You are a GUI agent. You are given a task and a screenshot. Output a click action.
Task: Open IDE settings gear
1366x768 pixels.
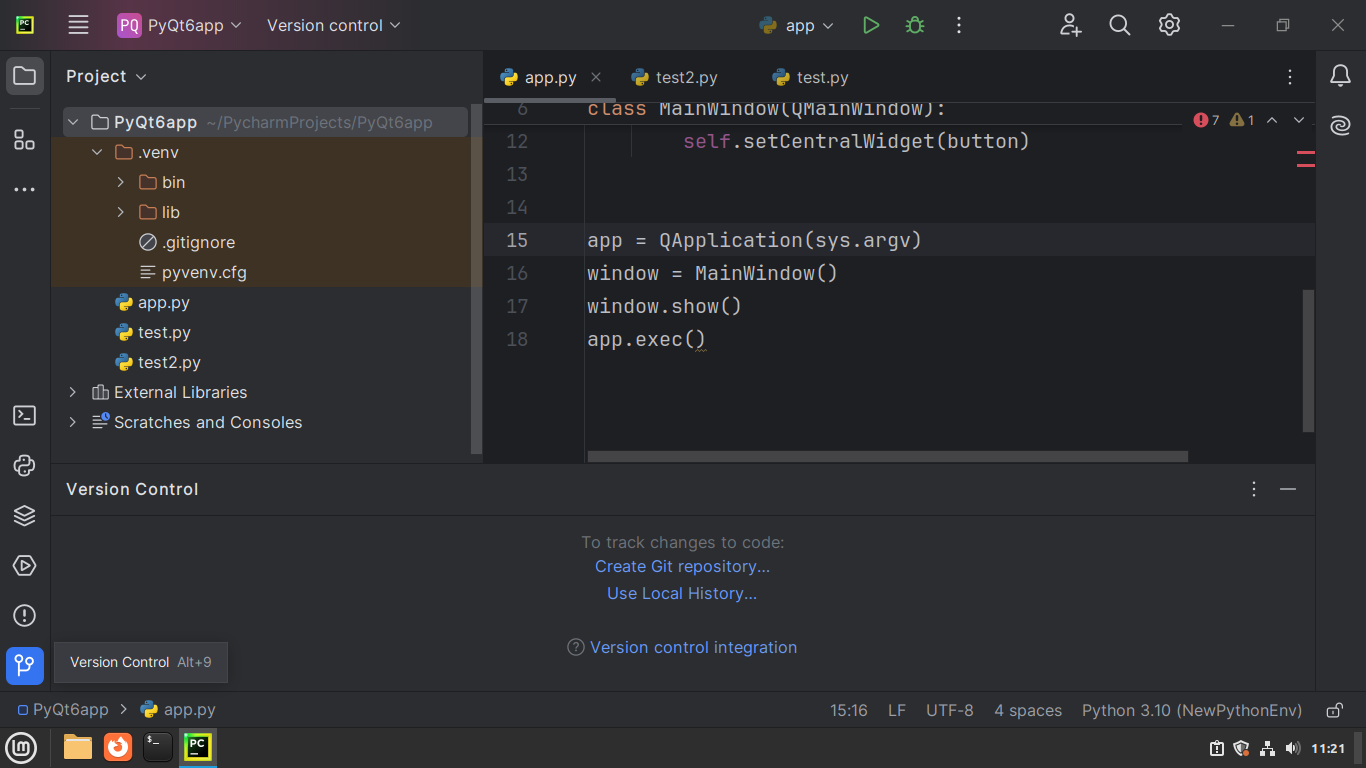click(x=1169, y=25)
